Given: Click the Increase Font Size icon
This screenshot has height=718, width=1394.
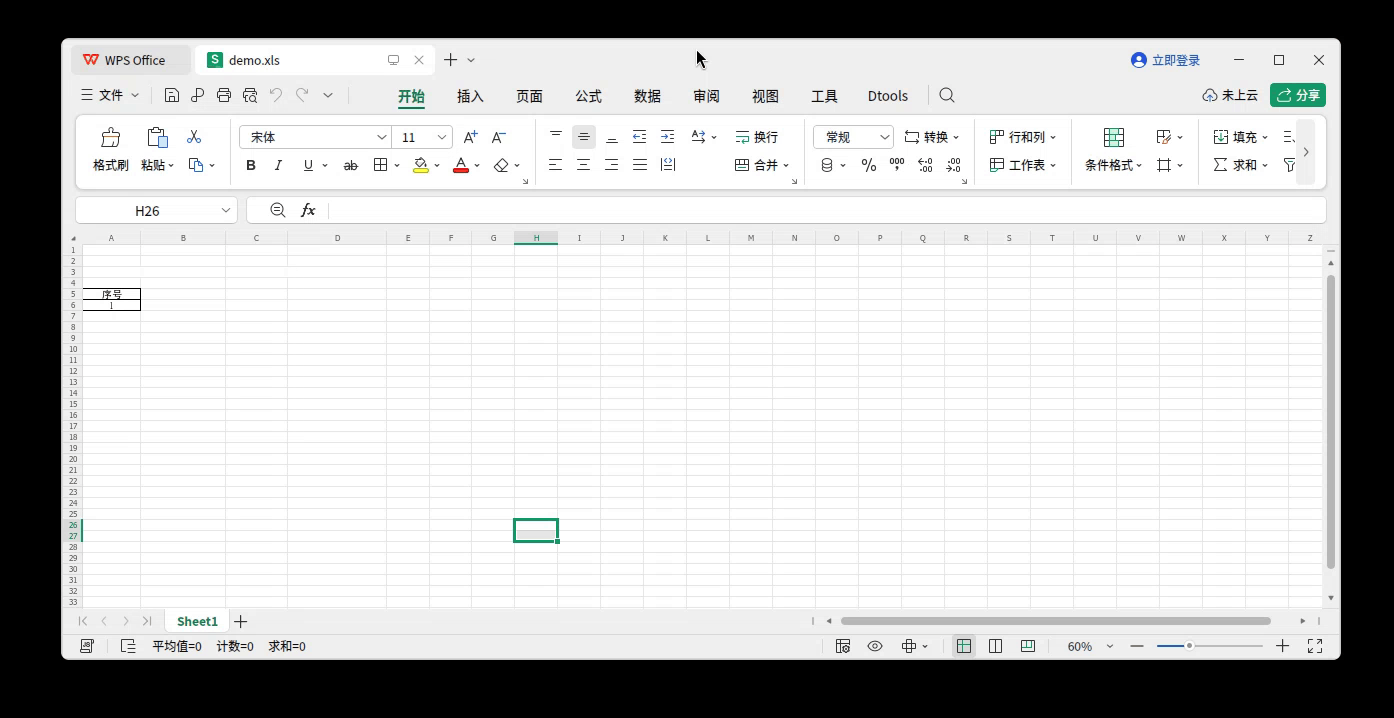Looking at the screenshot, I should tap(470, 137).
